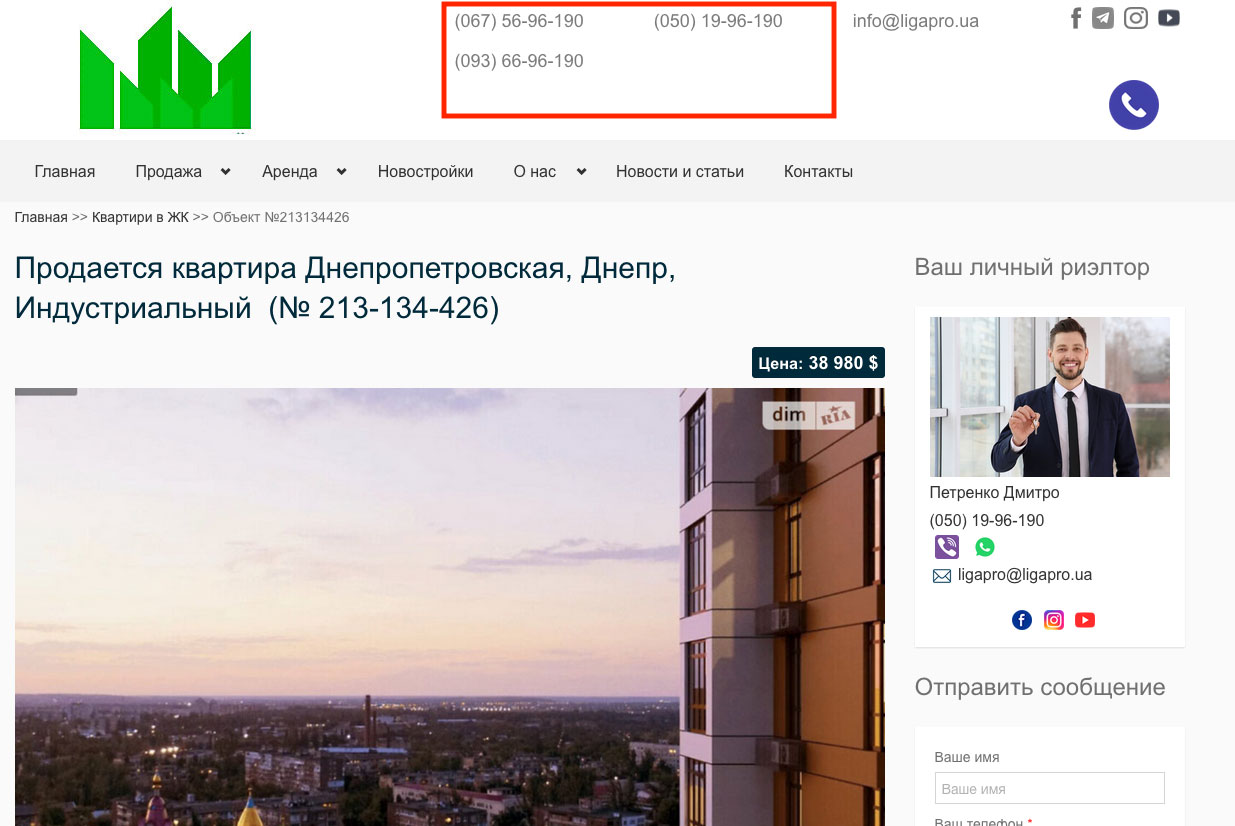
Task: Click the envelope icon next to ligapro@ligapro.ua
Action: point(941,576)
